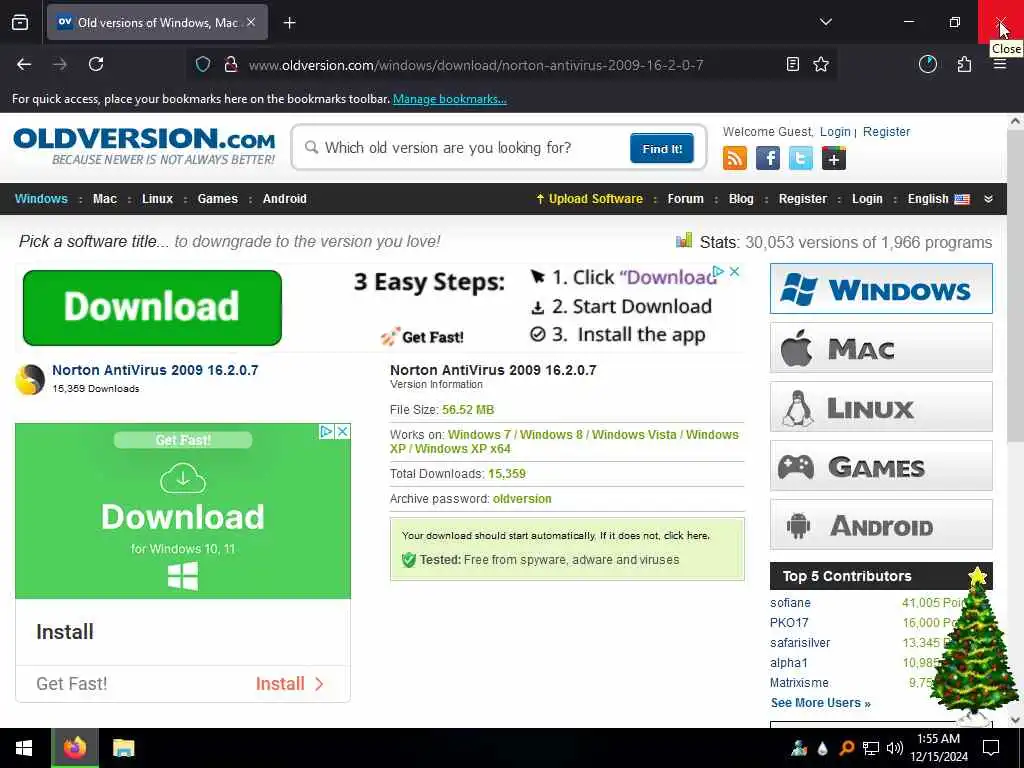
Task: Open the Games category sidebar button
Action: click(x=881, y=466)
